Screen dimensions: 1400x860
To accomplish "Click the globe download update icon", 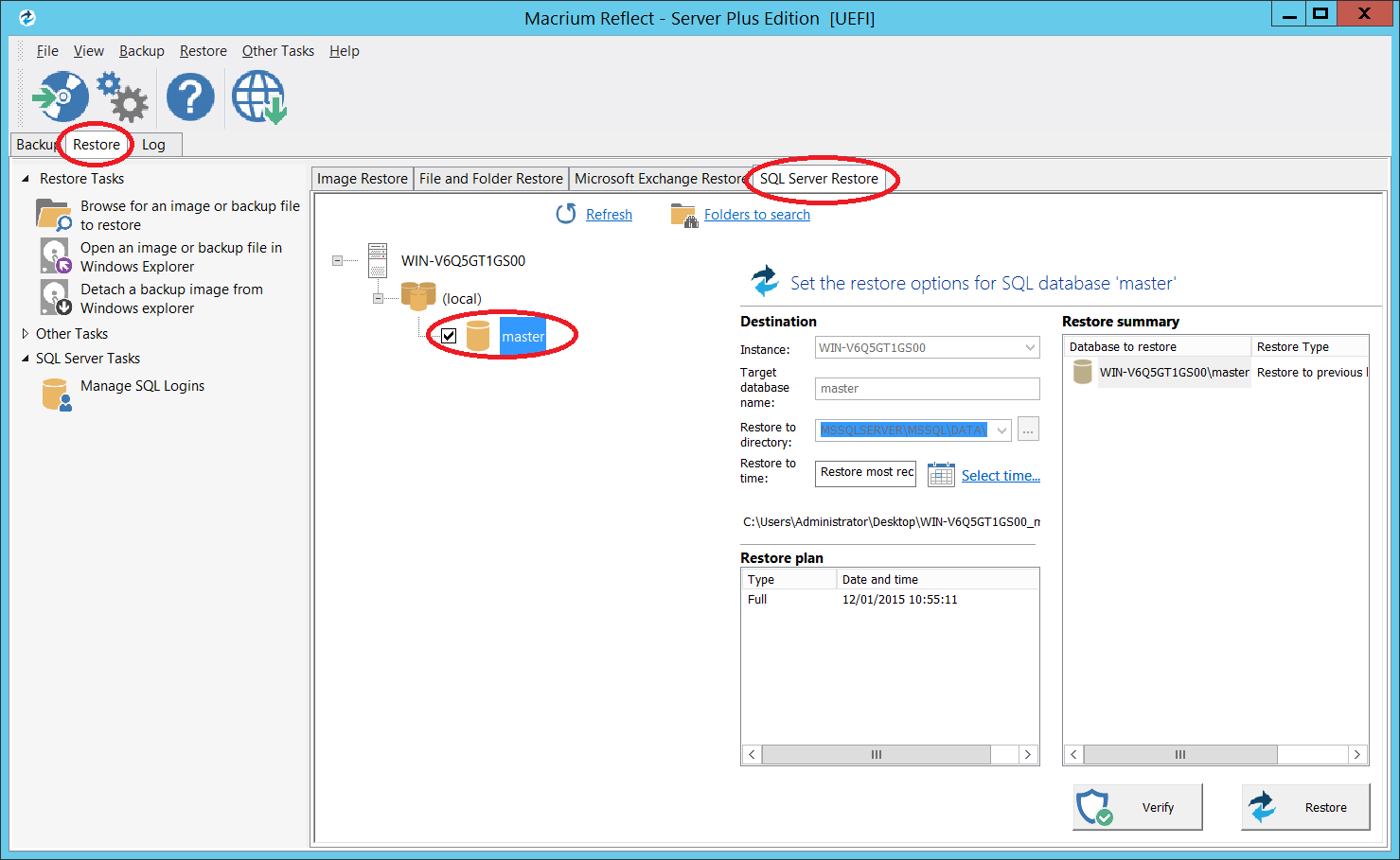I will [x=259, y=97].
